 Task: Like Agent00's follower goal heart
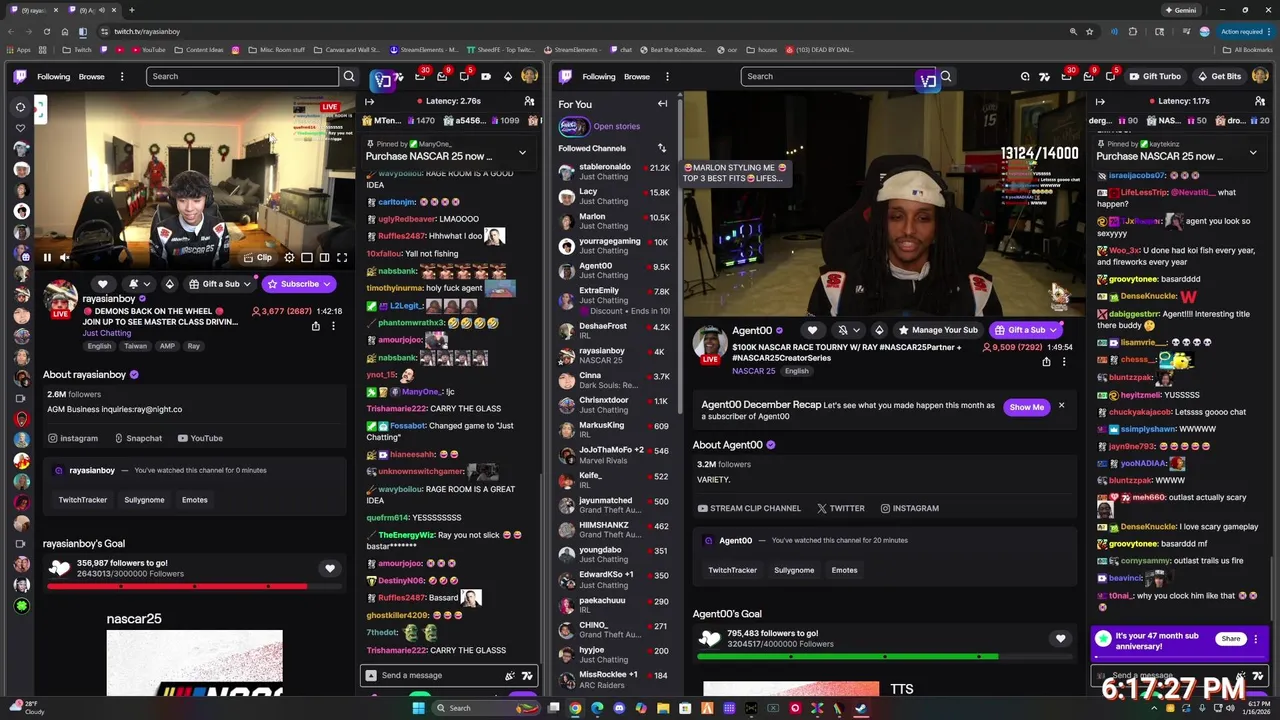1060,638
